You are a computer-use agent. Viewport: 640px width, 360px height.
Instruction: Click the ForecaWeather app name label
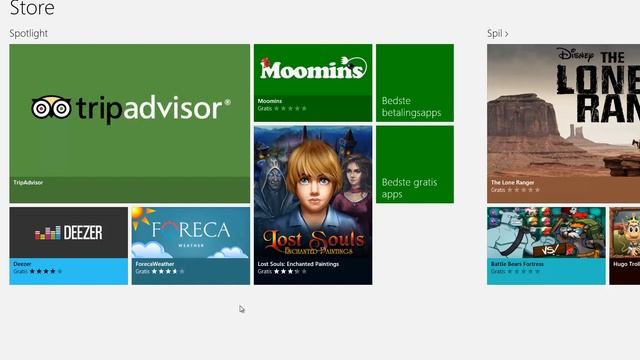click(x=155, y=264)
